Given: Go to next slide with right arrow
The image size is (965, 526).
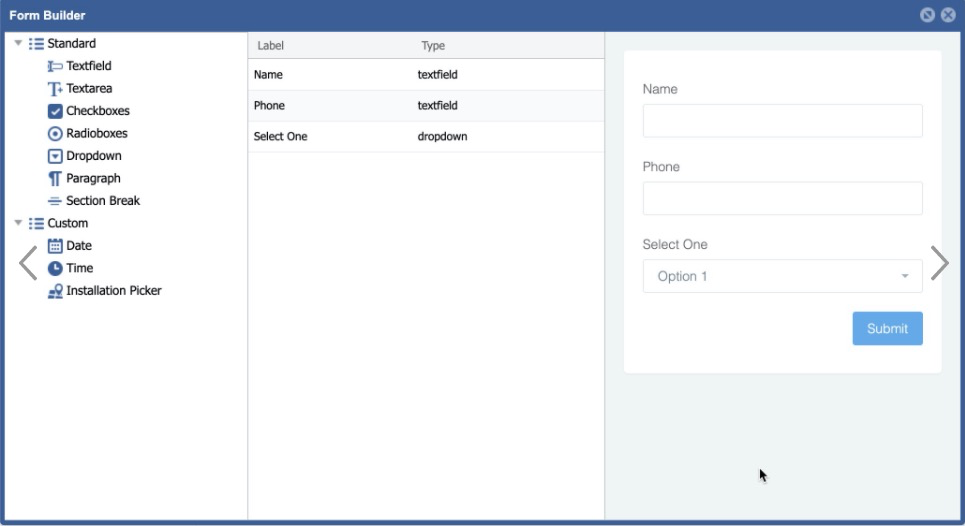Looking at the screenshot, I should (x=939, y=263).
